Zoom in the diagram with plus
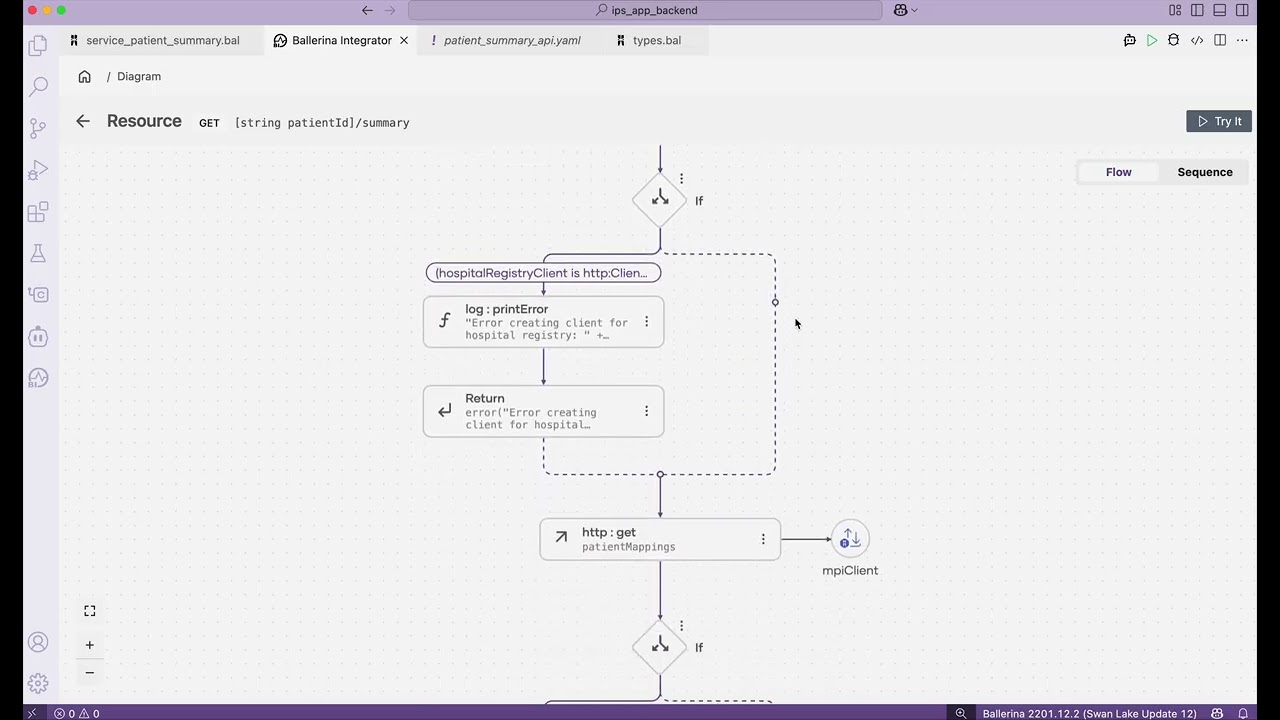Image resolution: width=1280 pixels, height=720 pixels. click(90, 645)
